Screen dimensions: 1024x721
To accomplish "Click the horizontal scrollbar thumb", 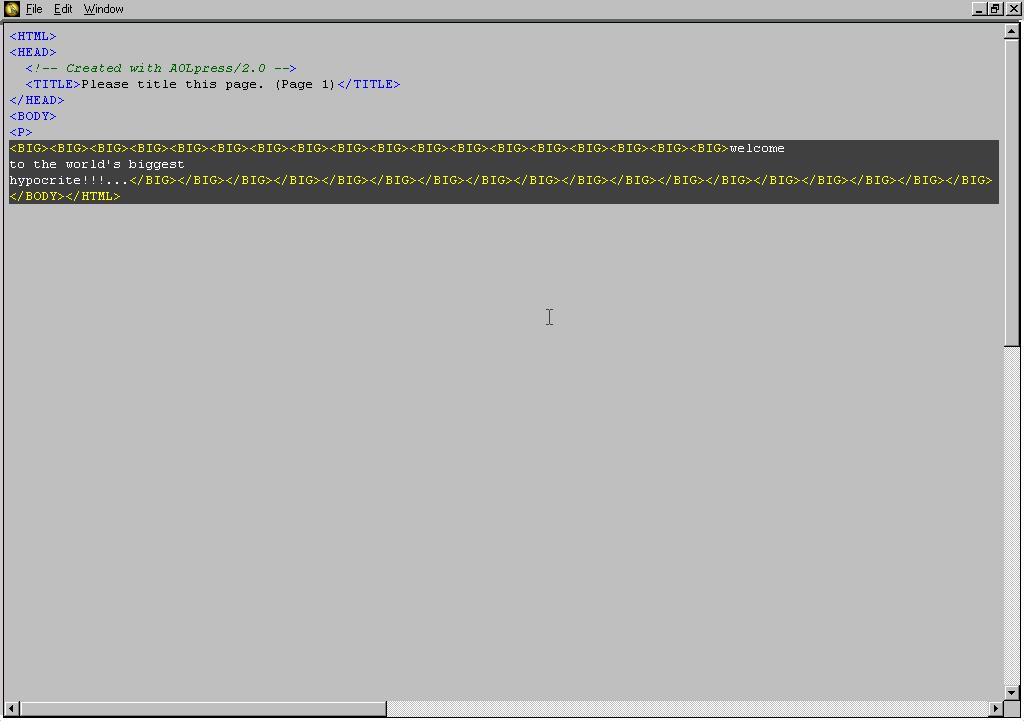I will point(200,709).
